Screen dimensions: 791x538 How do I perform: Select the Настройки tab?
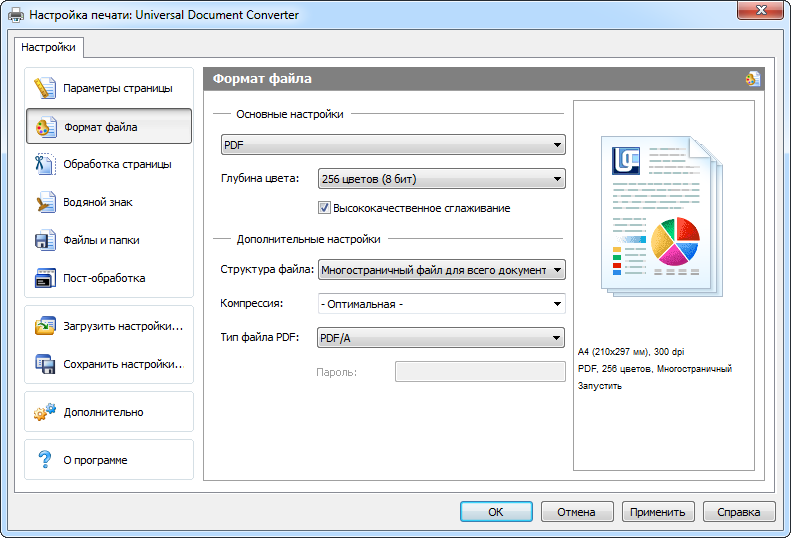tap(48, 47)
